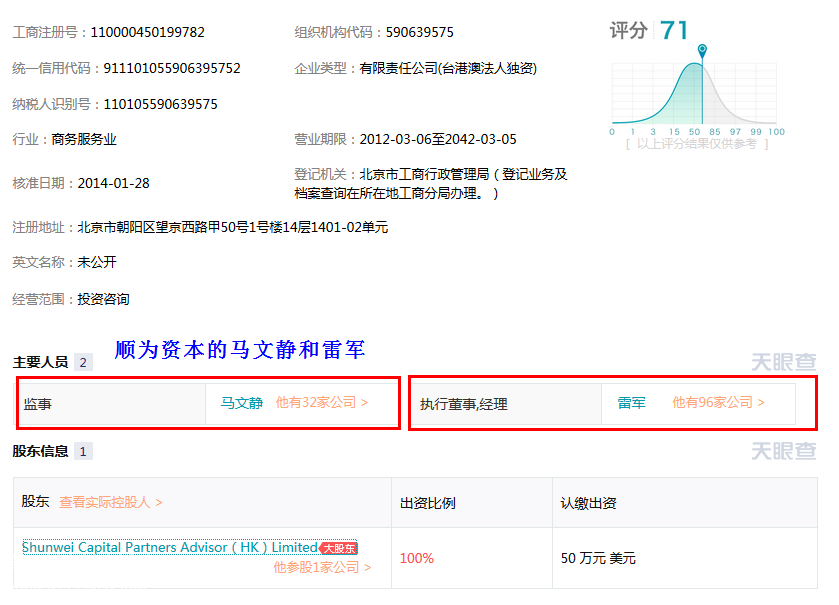Select registration number 110000450199782

(x=148, y=33)
